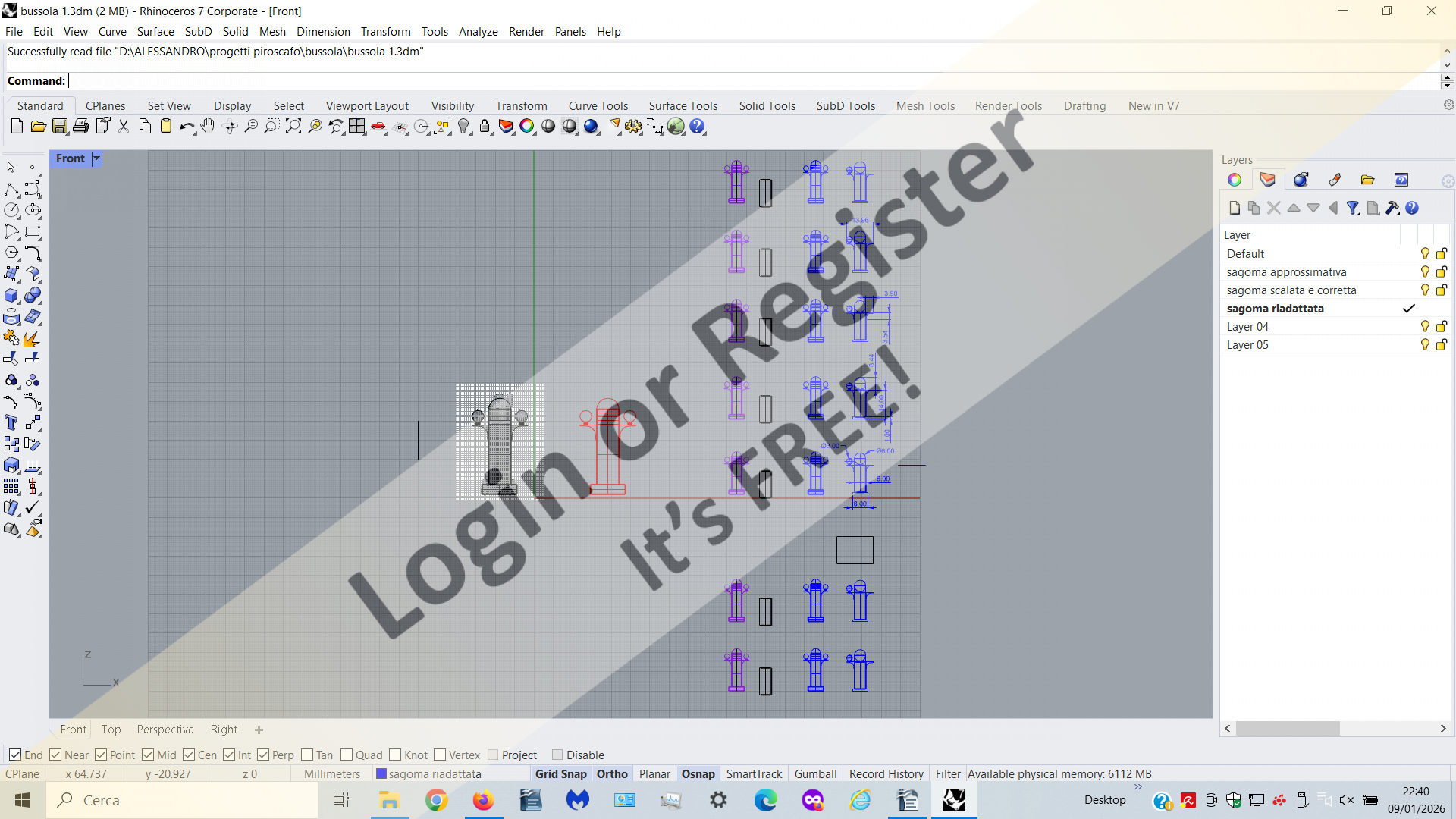Viewport: 1456px width, 819px height.
Task: Expand the command history scroll down arrow
Action: click(x=1447, y=65)
